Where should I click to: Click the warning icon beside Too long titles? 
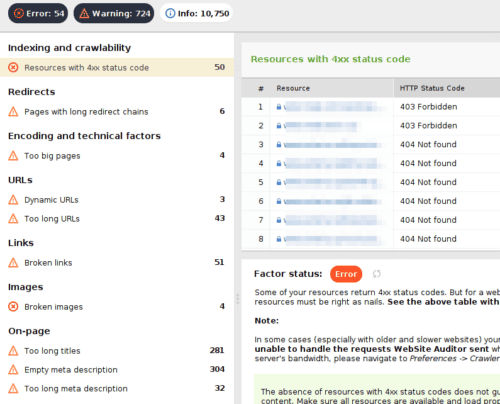click(x=13, y=351)
